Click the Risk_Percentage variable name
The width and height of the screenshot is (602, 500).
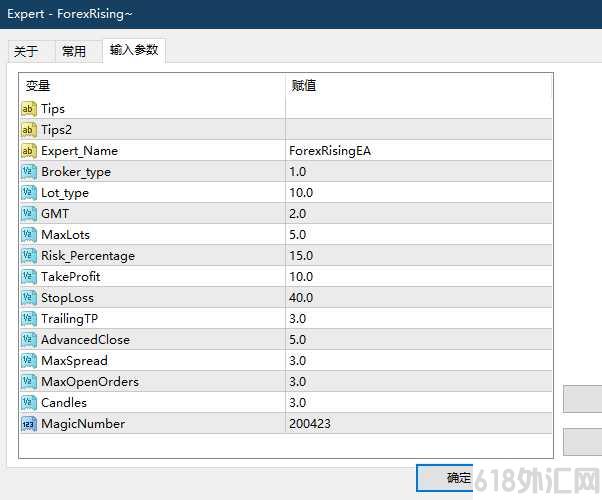pyautogui.click(x=88, y=256)
